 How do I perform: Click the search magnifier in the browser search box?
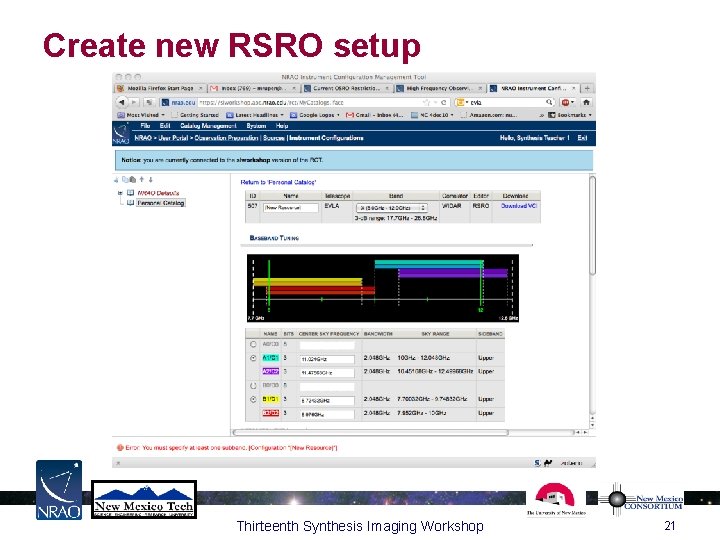(549, 102)
